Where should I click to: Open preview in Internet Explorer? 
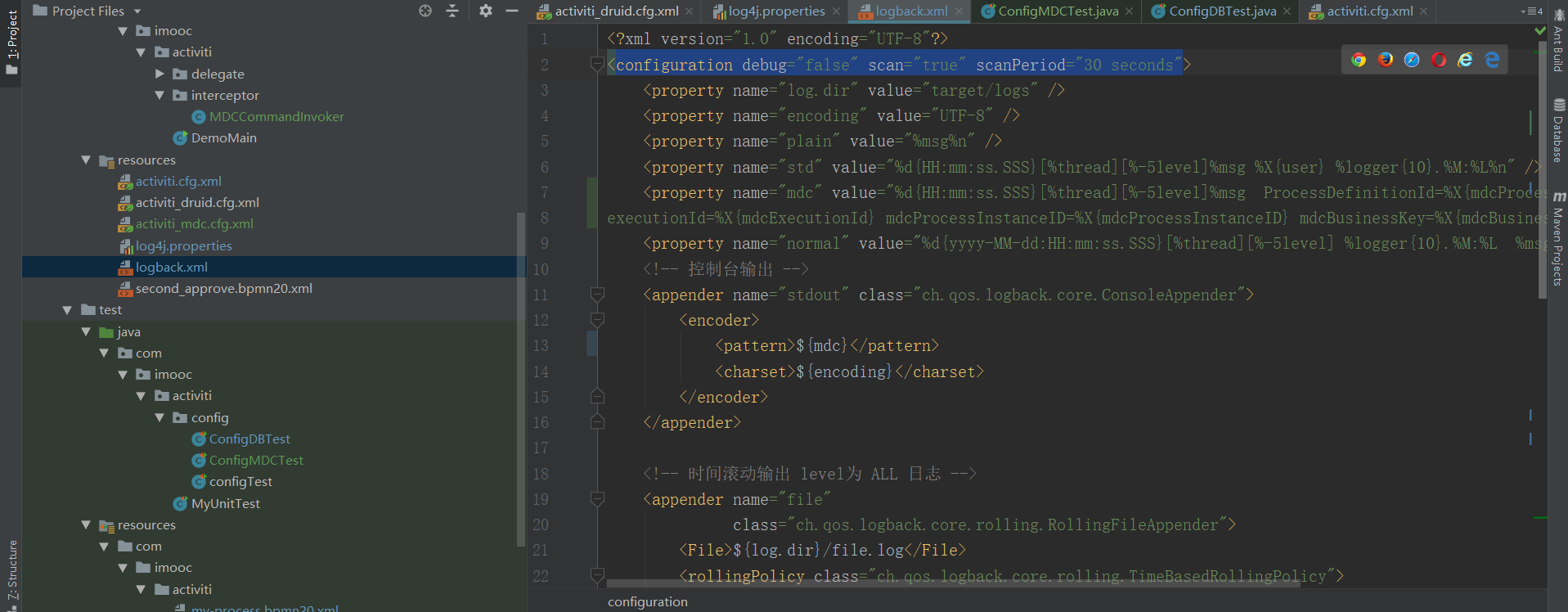1466,60
